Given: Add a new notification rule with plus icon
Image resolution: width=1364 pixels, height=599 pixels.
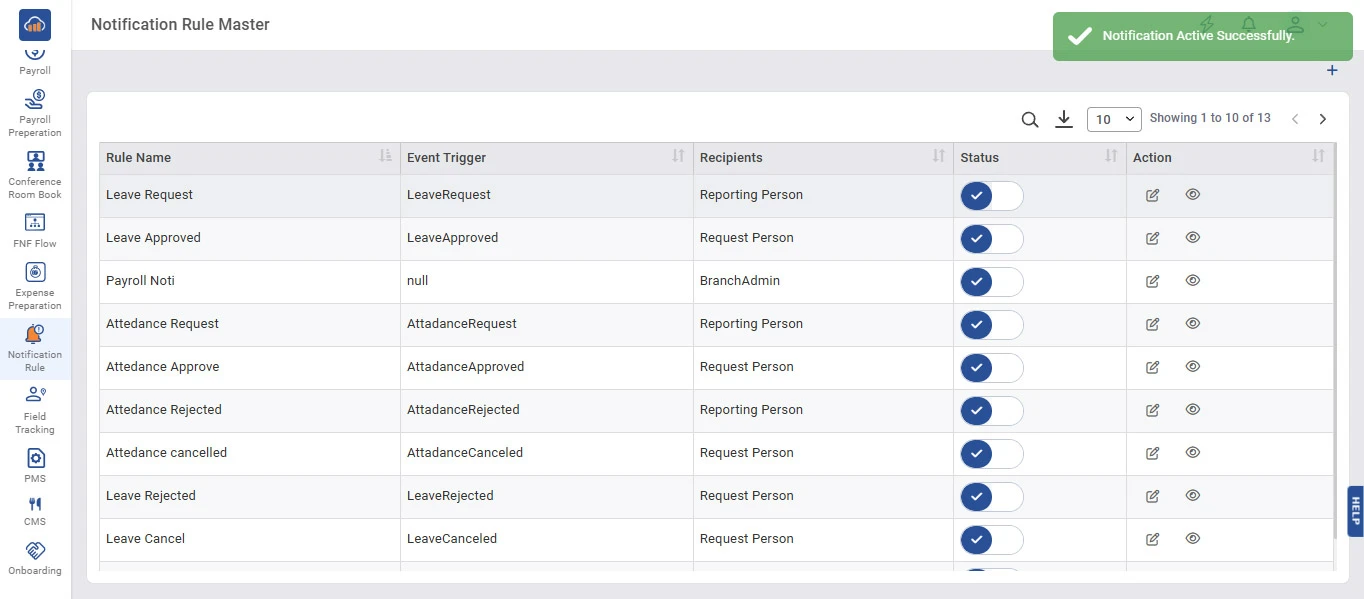Looking at the screenshot, I should point(1331,71).
